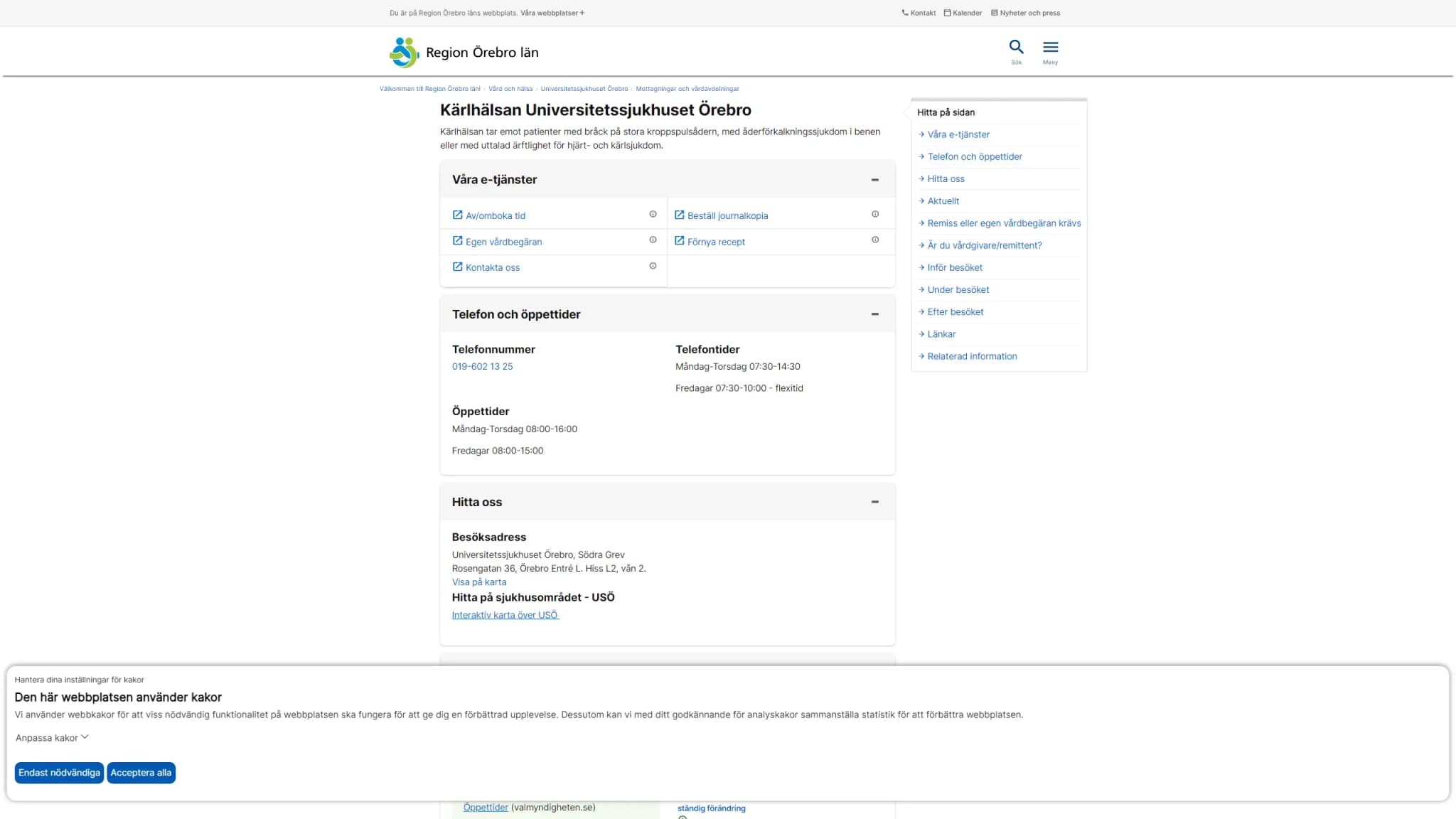Screen dimensions: 1456x819
Task: Click info icon beside Egen vårdbegäran
Action: click(653, 240)
